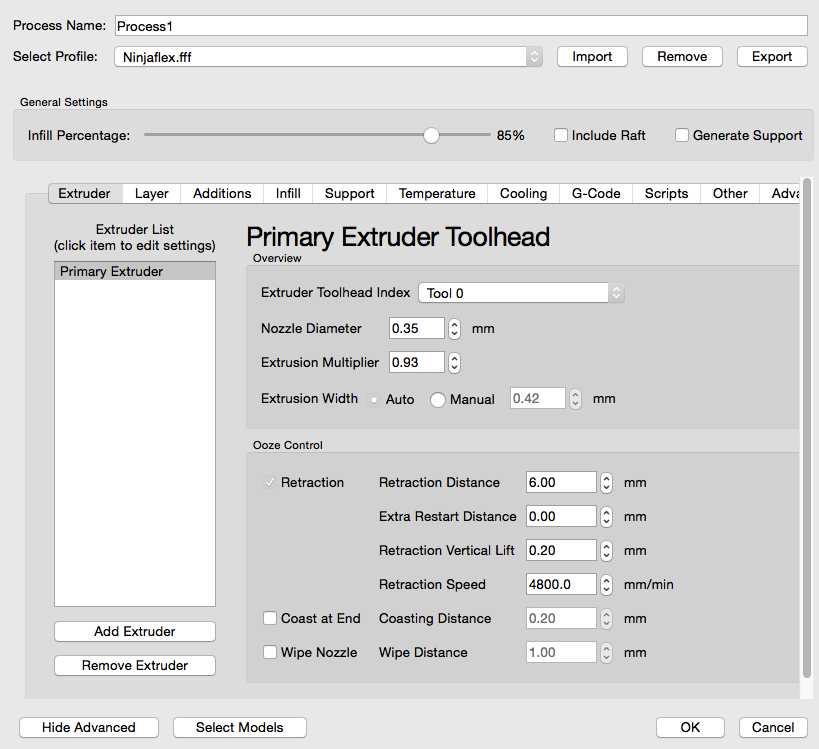Click the Process Name text field
This screenshot has height=749, width=819.
click(459, 26)
